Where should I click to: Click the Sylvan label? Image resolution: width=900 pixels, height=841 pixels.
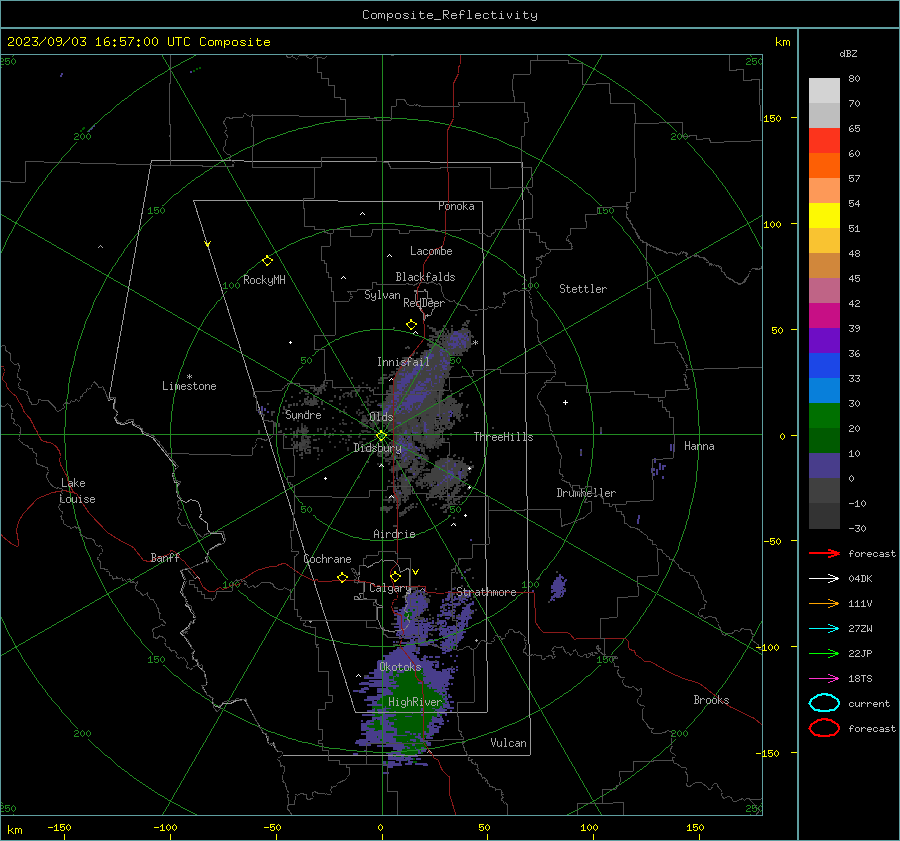point(382,295)
